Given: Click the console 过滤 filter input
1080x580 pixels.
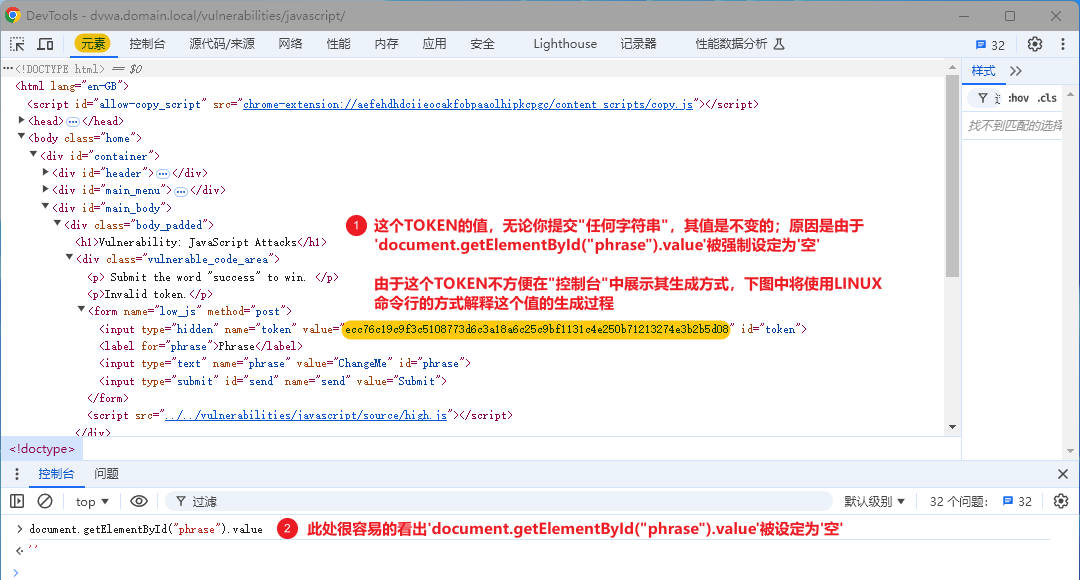Looking at the screenshot, I should (500, 501).
